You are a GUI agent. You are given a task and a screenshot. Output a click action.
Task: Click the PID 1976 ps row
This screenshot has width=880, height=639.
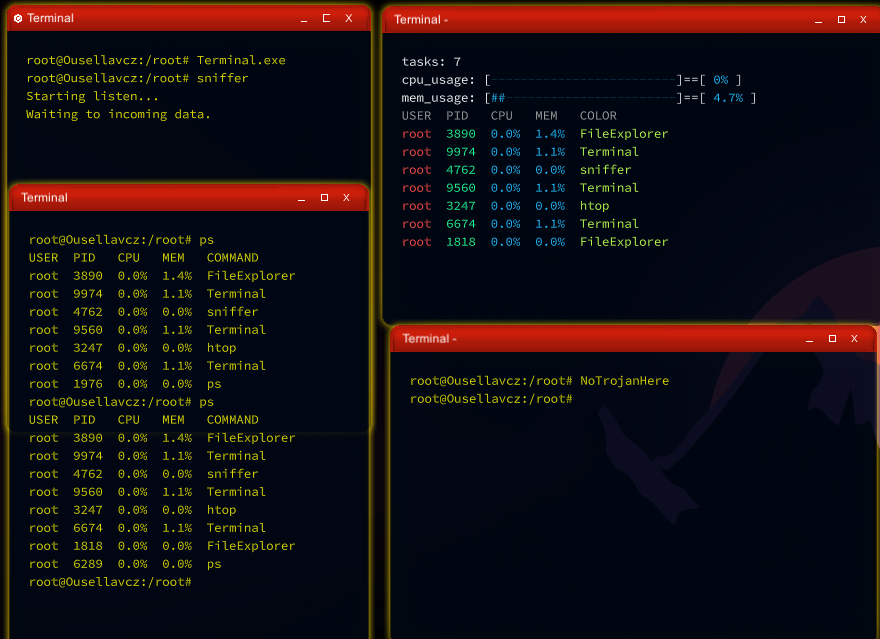125,384
